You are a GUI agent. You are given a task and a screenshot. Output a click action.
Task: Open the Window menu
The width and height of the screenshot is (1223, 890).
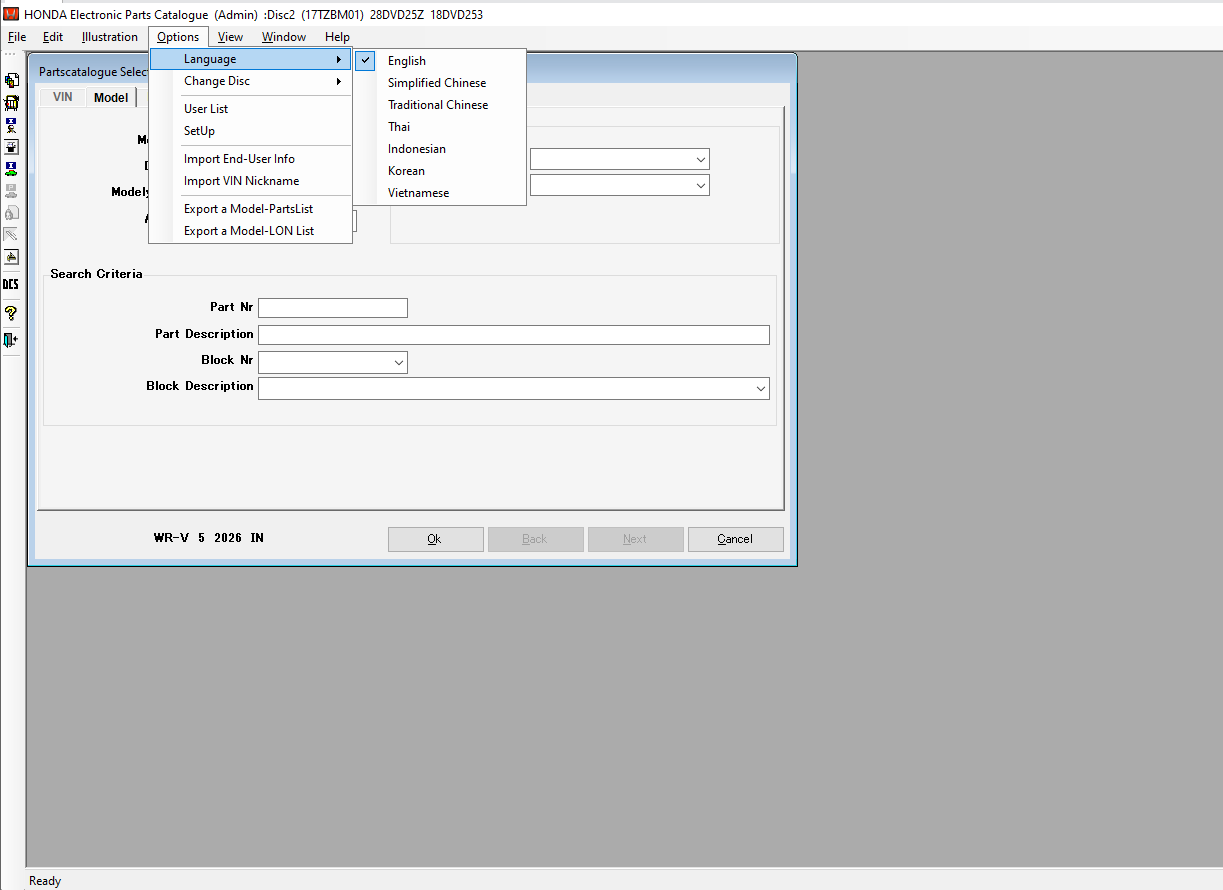pyautogui.click(x=284, y=37)
